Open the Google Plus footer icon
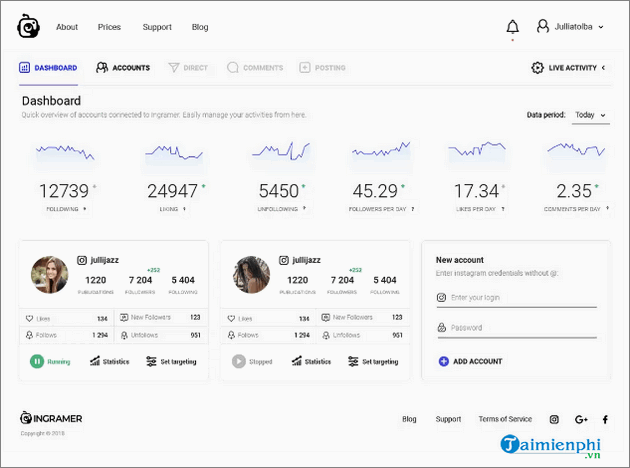The image size is (630, 468). click(581, 419)
